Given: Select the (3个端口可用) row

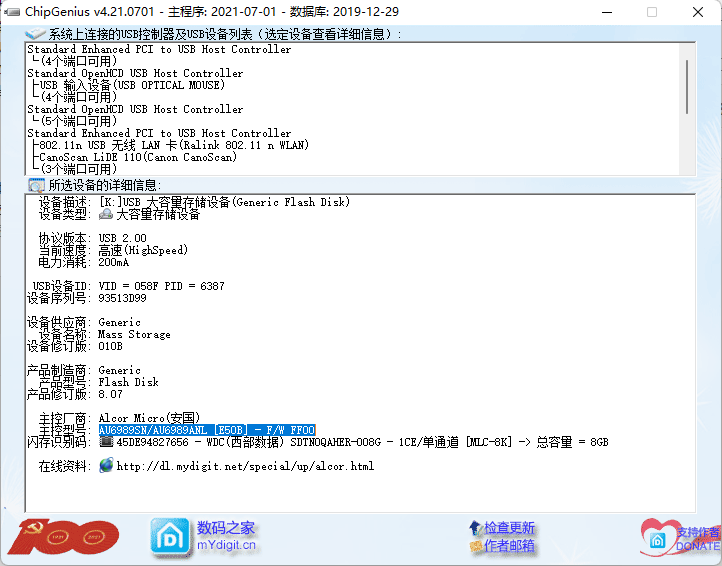Looking at the screenshot, I should coord(78,169).
